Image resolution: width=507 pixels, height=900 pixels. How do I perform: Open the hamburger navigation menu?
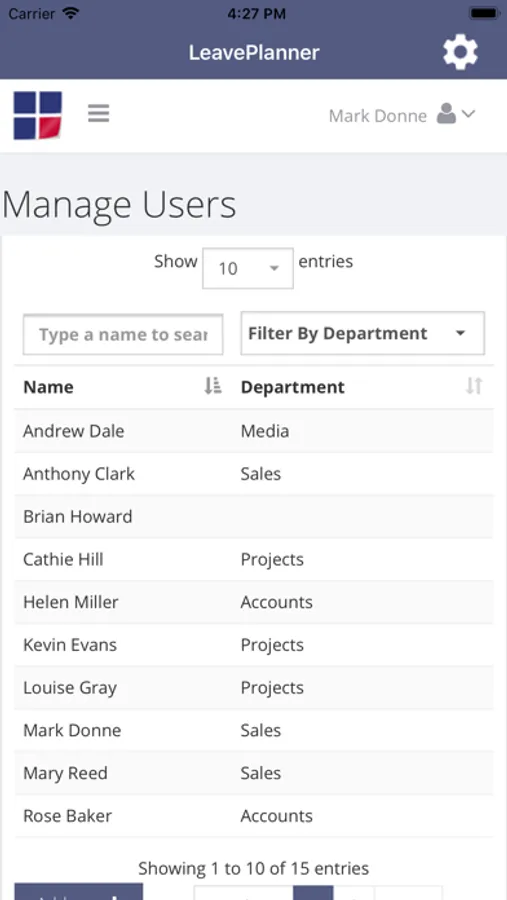coord(99,114)
